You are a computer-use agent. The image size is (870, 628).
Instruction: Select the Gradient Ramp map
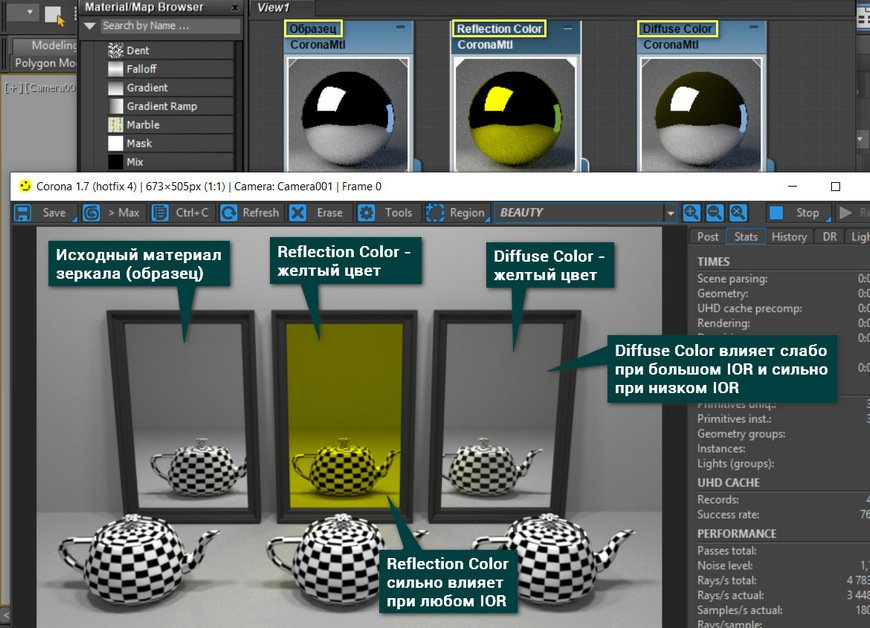(161, 106)
